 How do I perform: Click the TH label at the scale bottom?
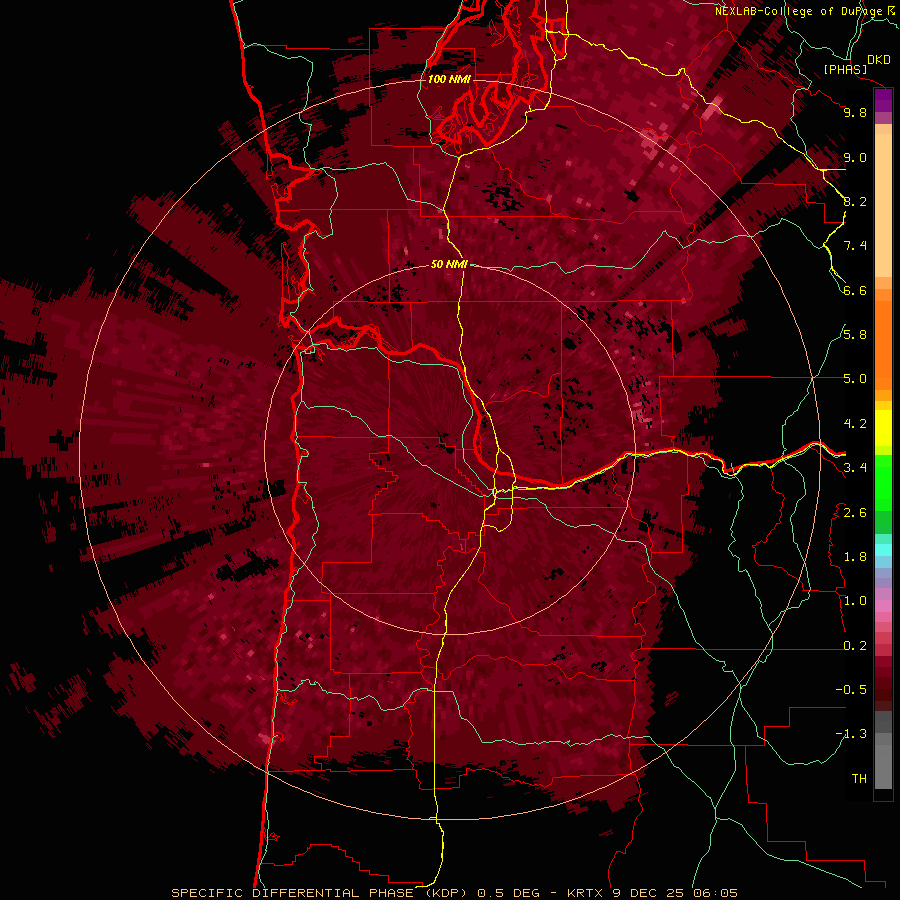(859, 779)
